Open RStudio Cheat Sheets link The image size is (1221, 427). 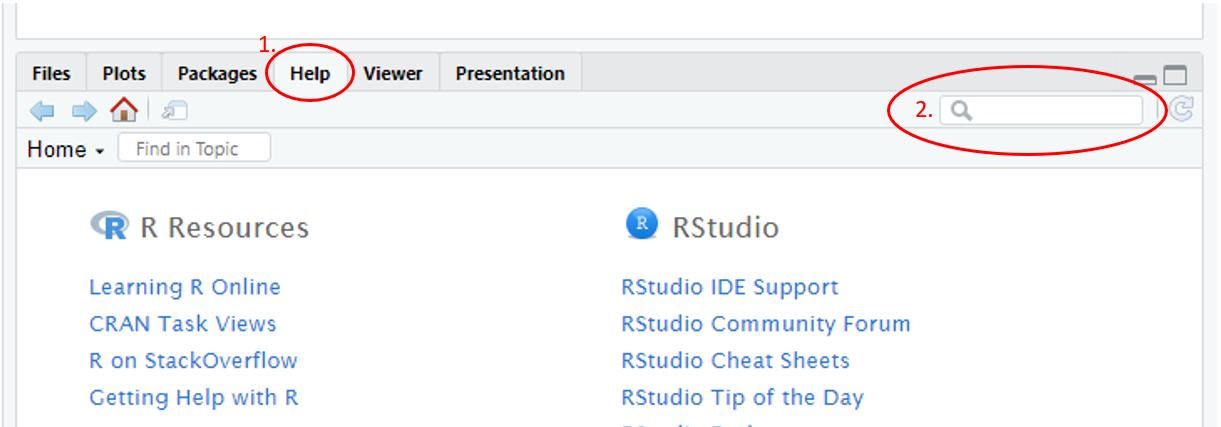click(735, 360)
